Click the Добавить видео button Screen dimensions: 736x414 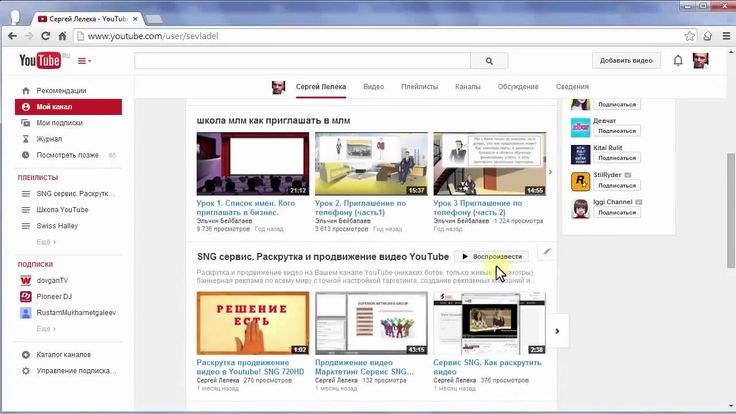pos(626,61)
